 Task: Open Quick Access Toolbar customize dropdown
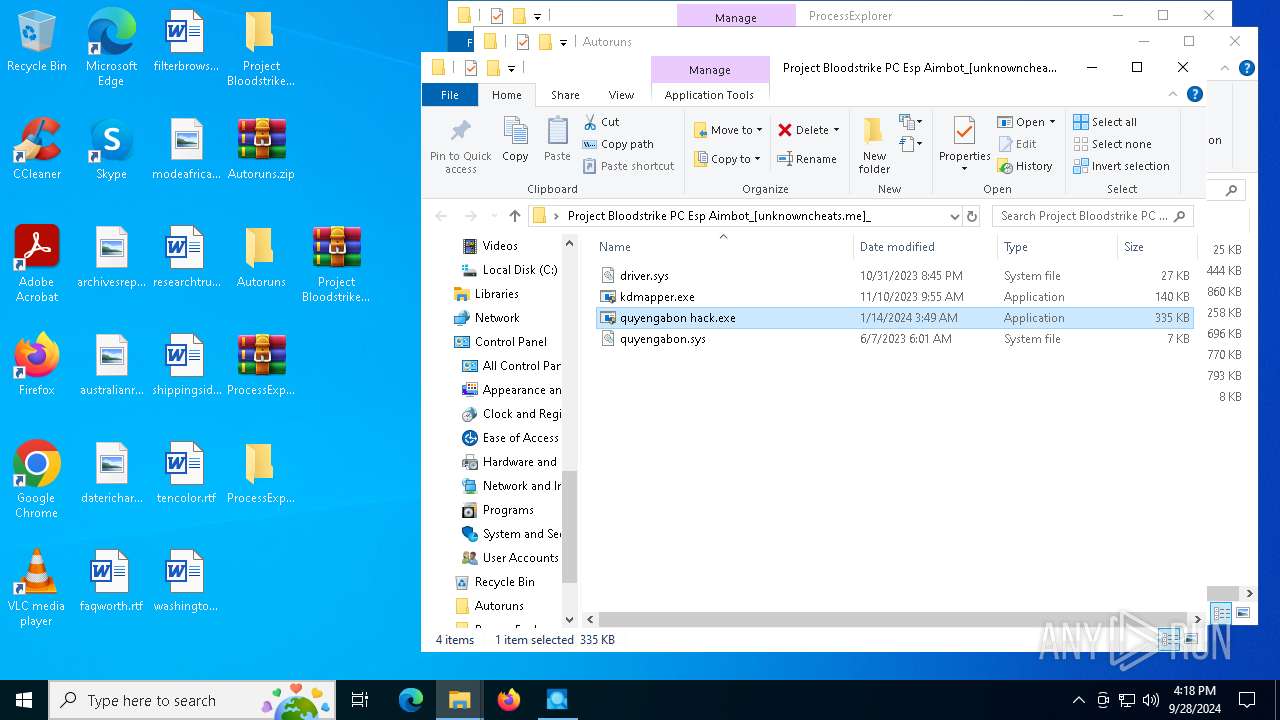click(511, 69)
